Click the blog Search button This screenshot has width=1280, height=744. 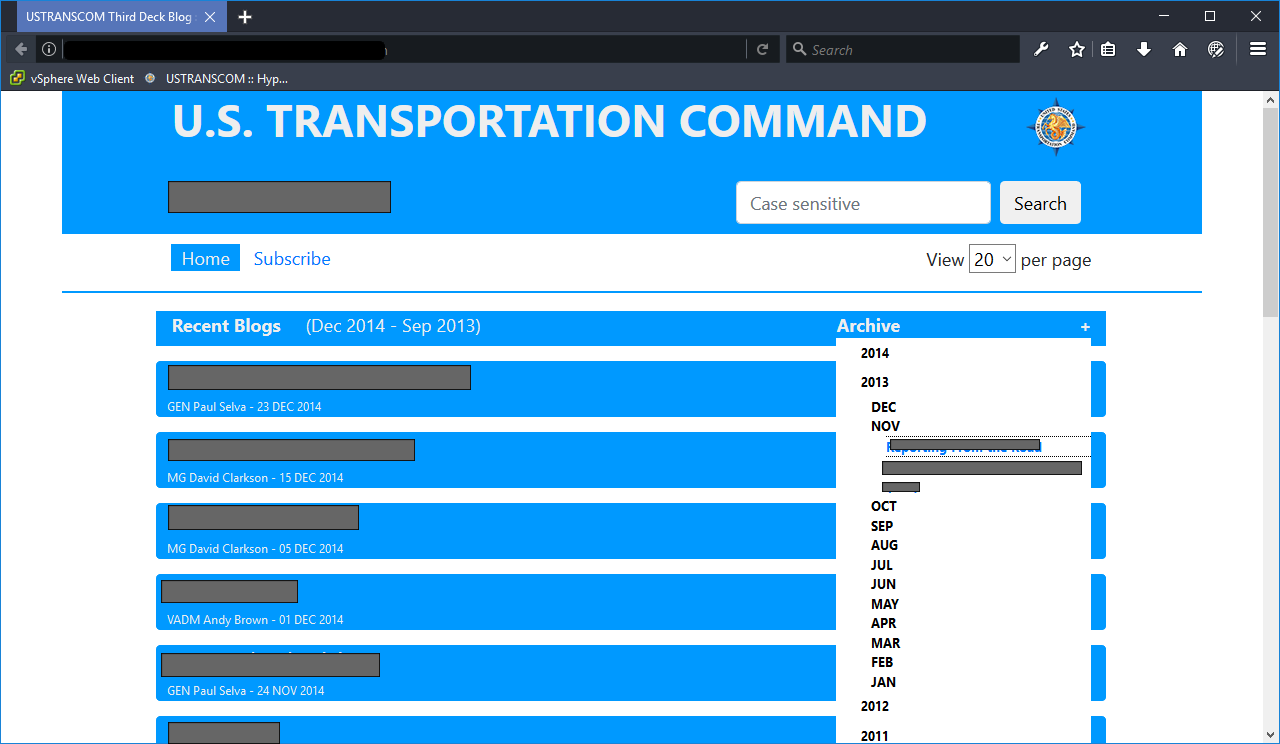pyautogui.click(x=1040, y=203)
